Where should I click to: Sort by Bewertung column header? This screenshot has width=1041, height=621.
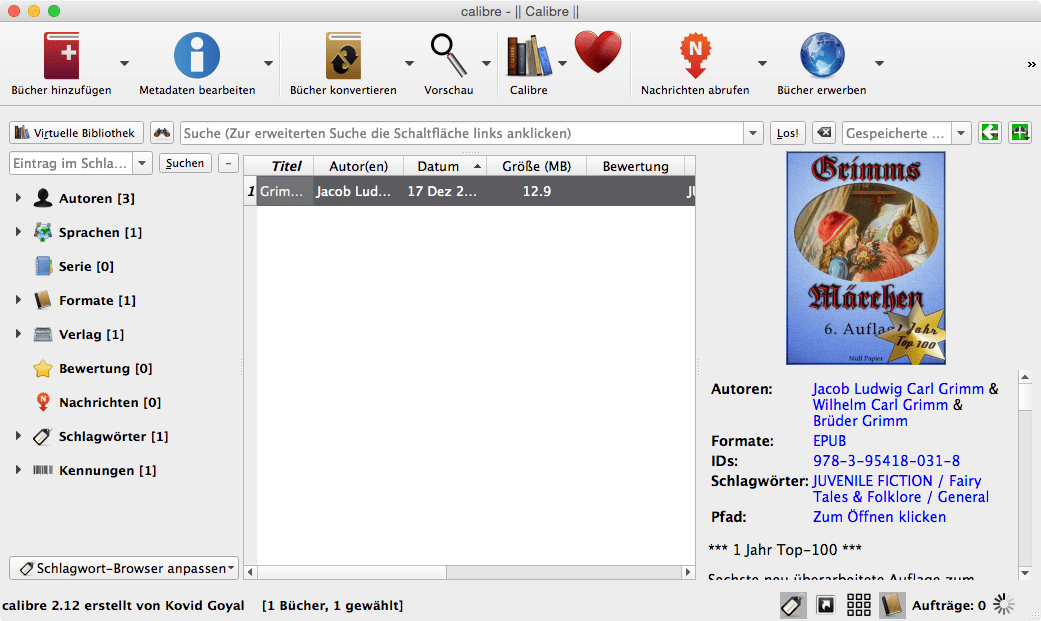635,166
